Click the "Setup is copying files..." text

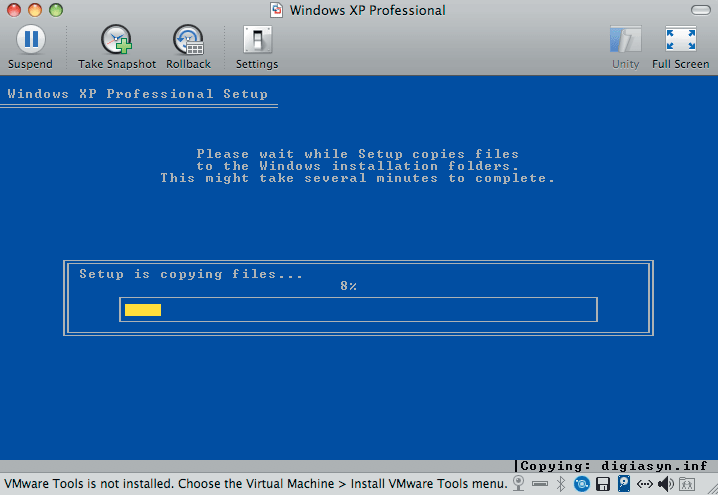point(190,274)
